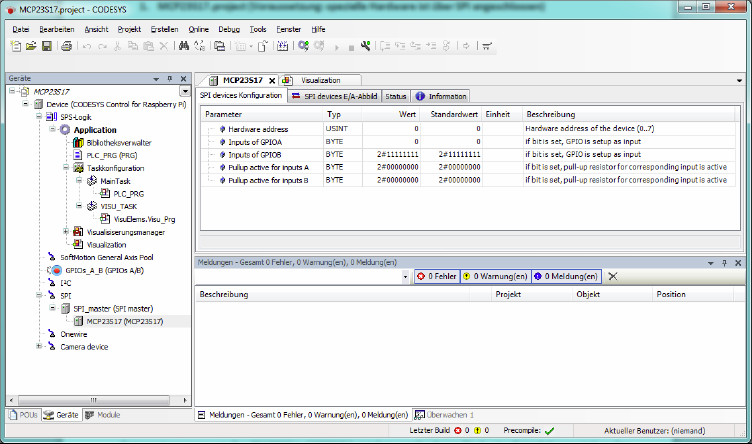The width and height of the screenshot is (752, 444).
Task: Open the project tree dropdown beside MCP23S17
Action: point(185,91)
